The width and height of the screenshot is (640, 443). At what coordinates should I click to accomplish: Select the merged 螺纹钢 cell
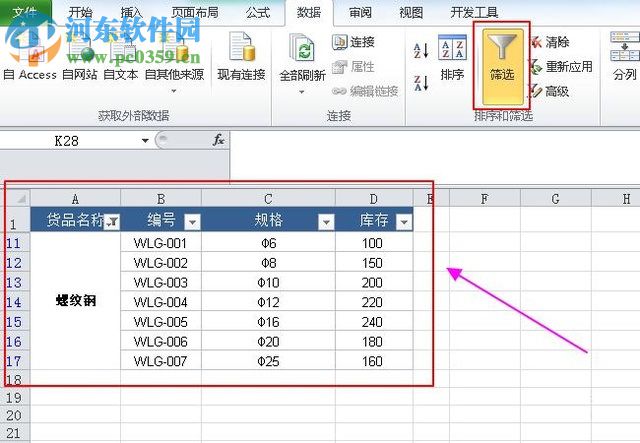pos(76,301)
